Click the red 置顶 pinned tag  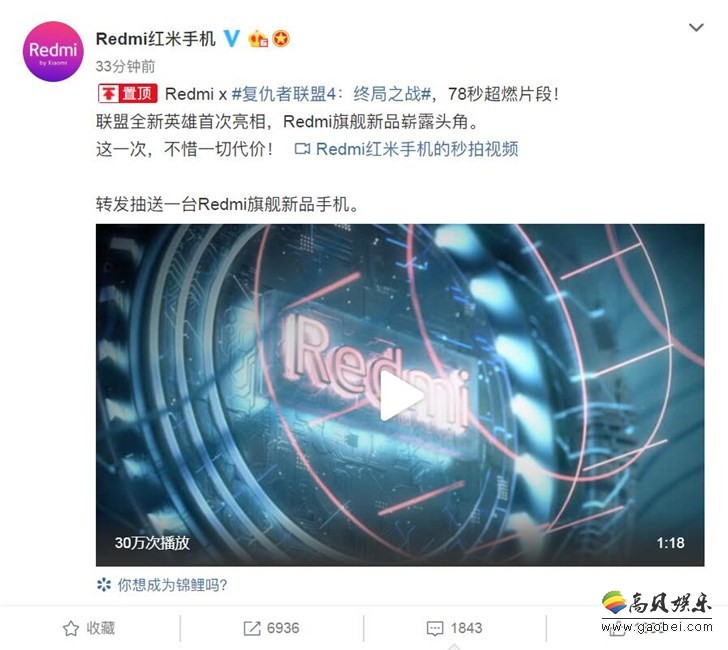pos(128,94)
